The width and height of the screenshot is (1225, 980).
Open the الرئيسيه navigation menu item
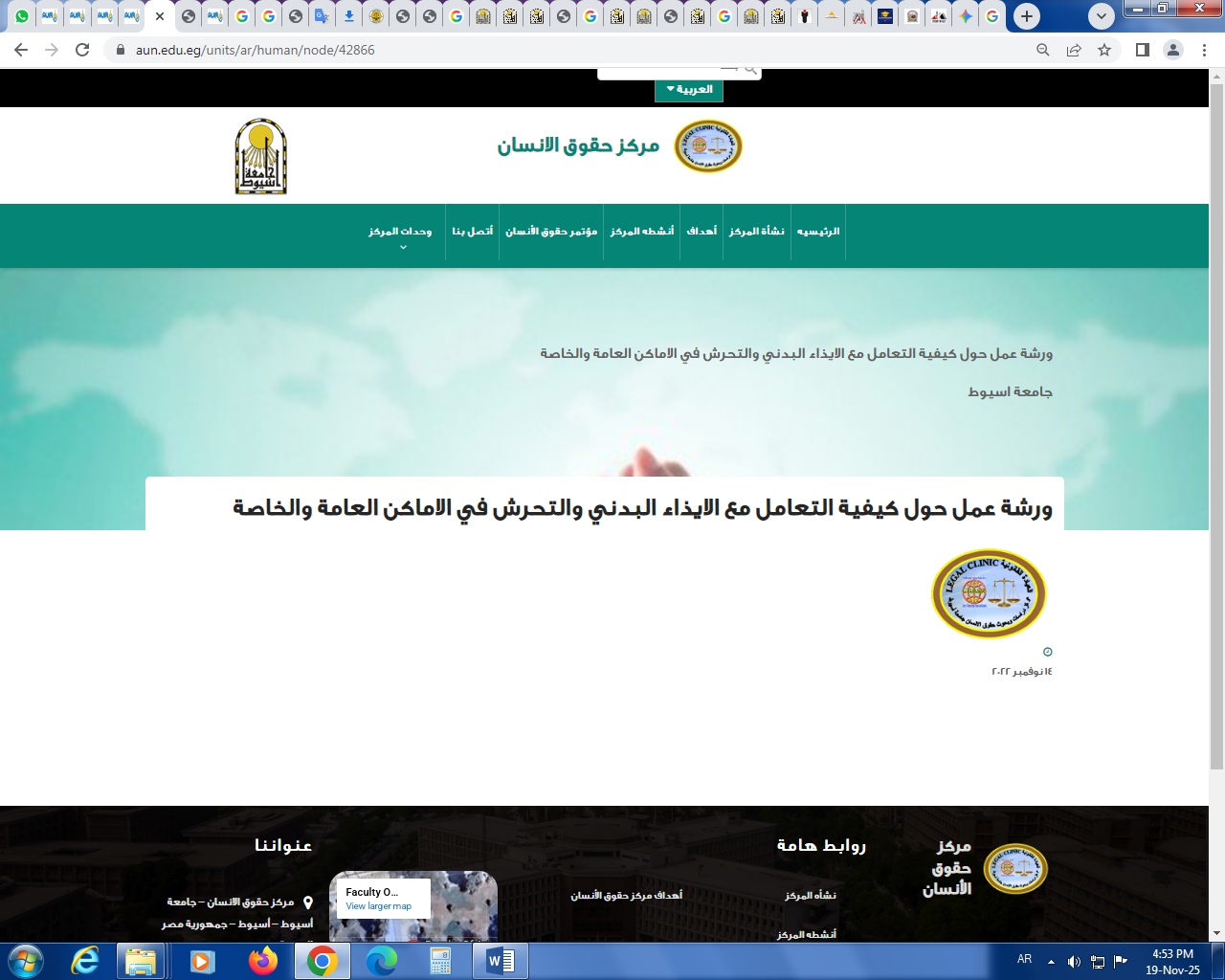(x=818, y=232)
